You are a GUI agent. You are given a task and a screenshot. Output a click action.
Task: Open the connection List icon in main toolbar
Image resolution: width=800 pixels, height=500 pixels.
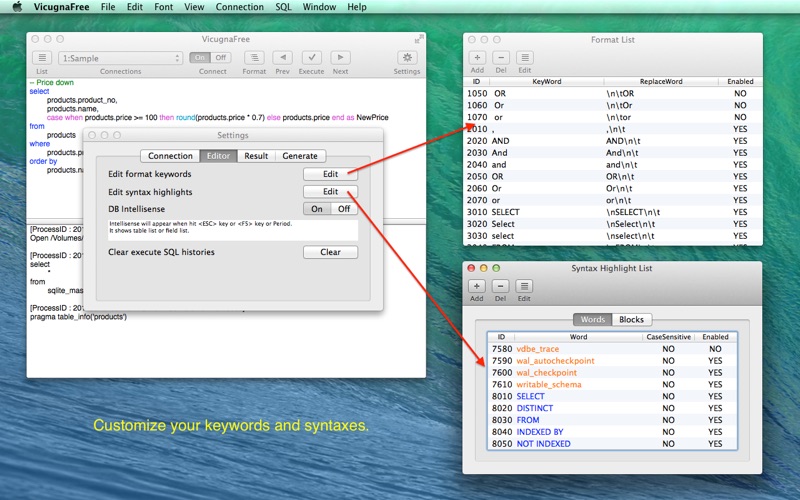tap(42, 58)
